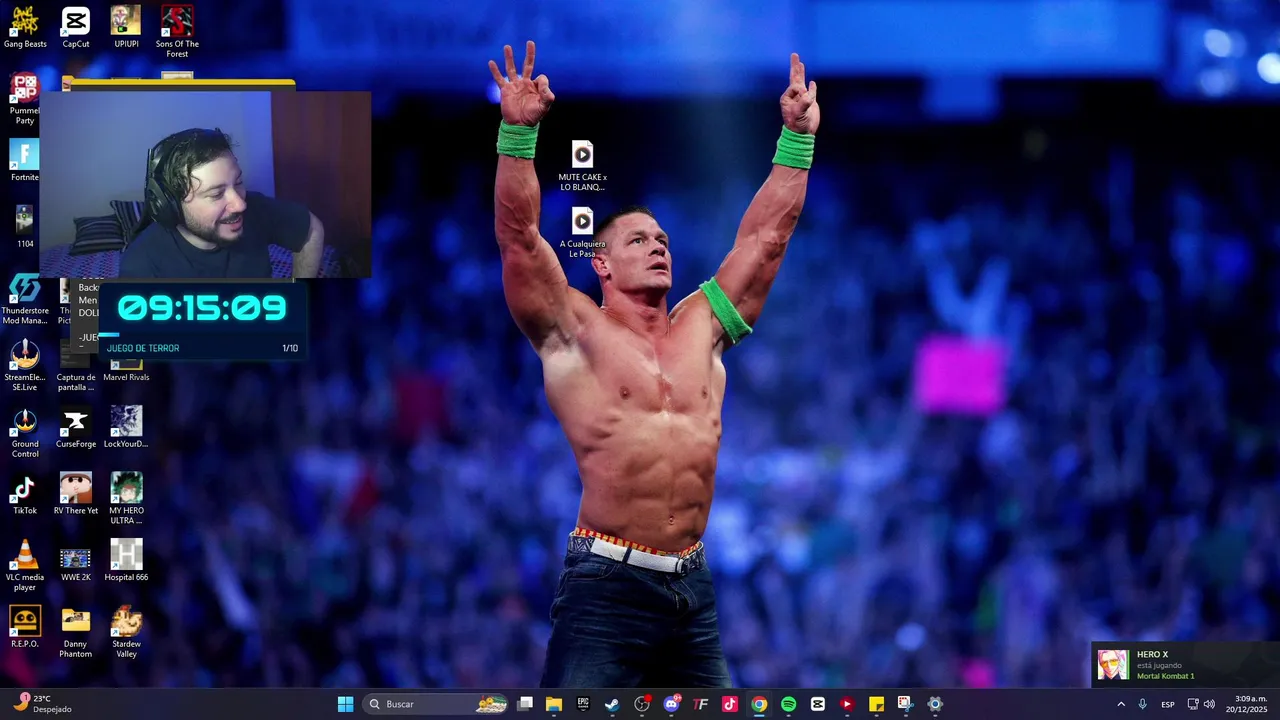1280x720 pixels.
Task: Select the Hospital 666 desktop icon
Action: coord(126,560)
